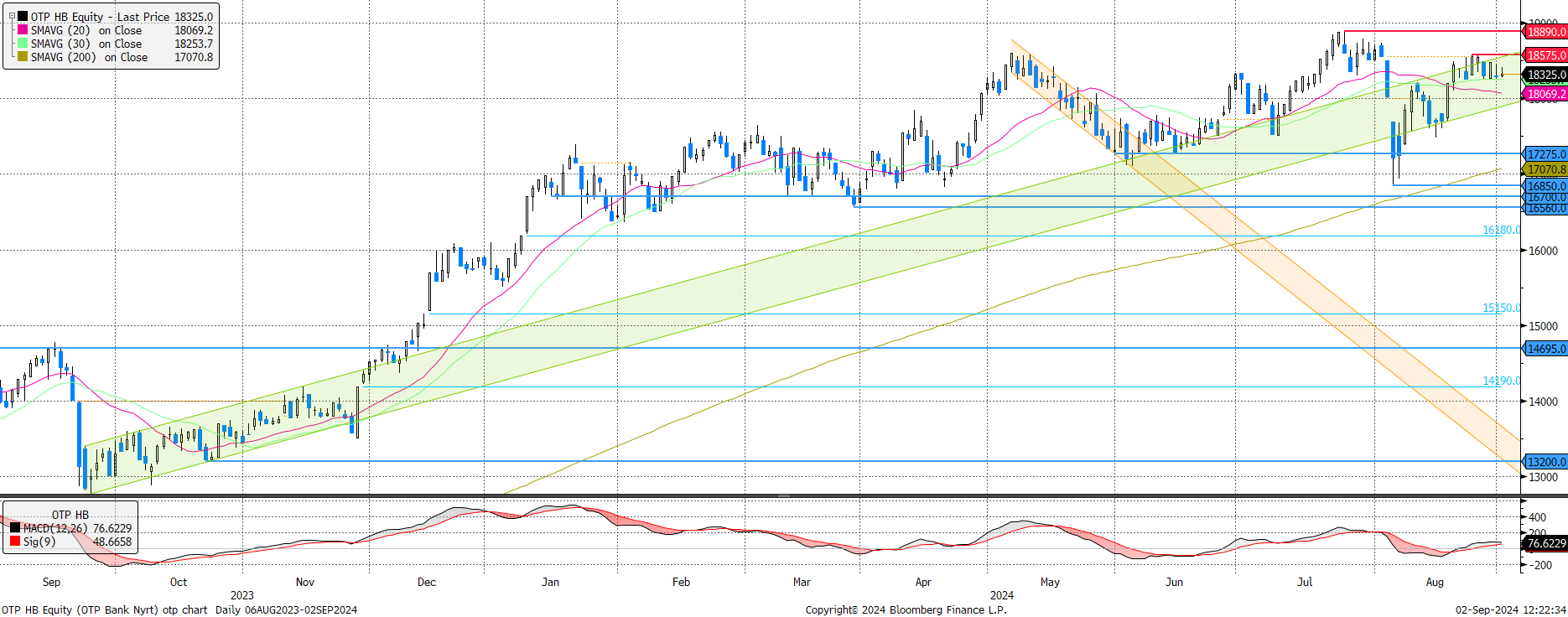
Task: Click the 02-Sep-2024 12:22:34 timestamp
Action: 1511,610
